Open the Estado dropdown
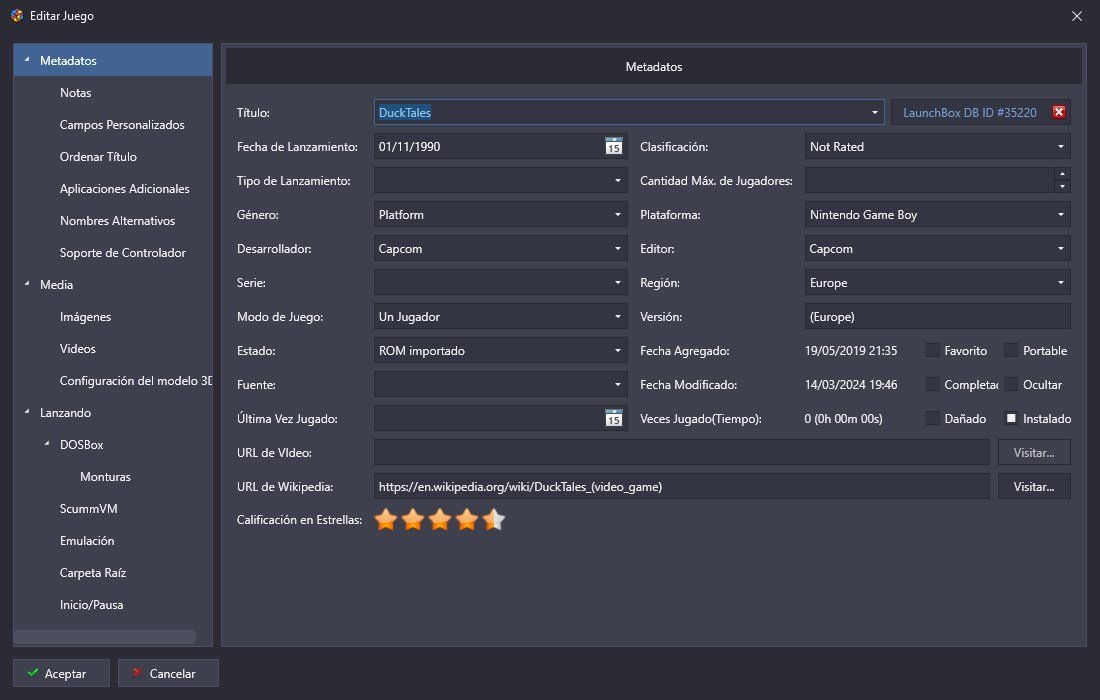1100x700 pixels. click(617, 351)
